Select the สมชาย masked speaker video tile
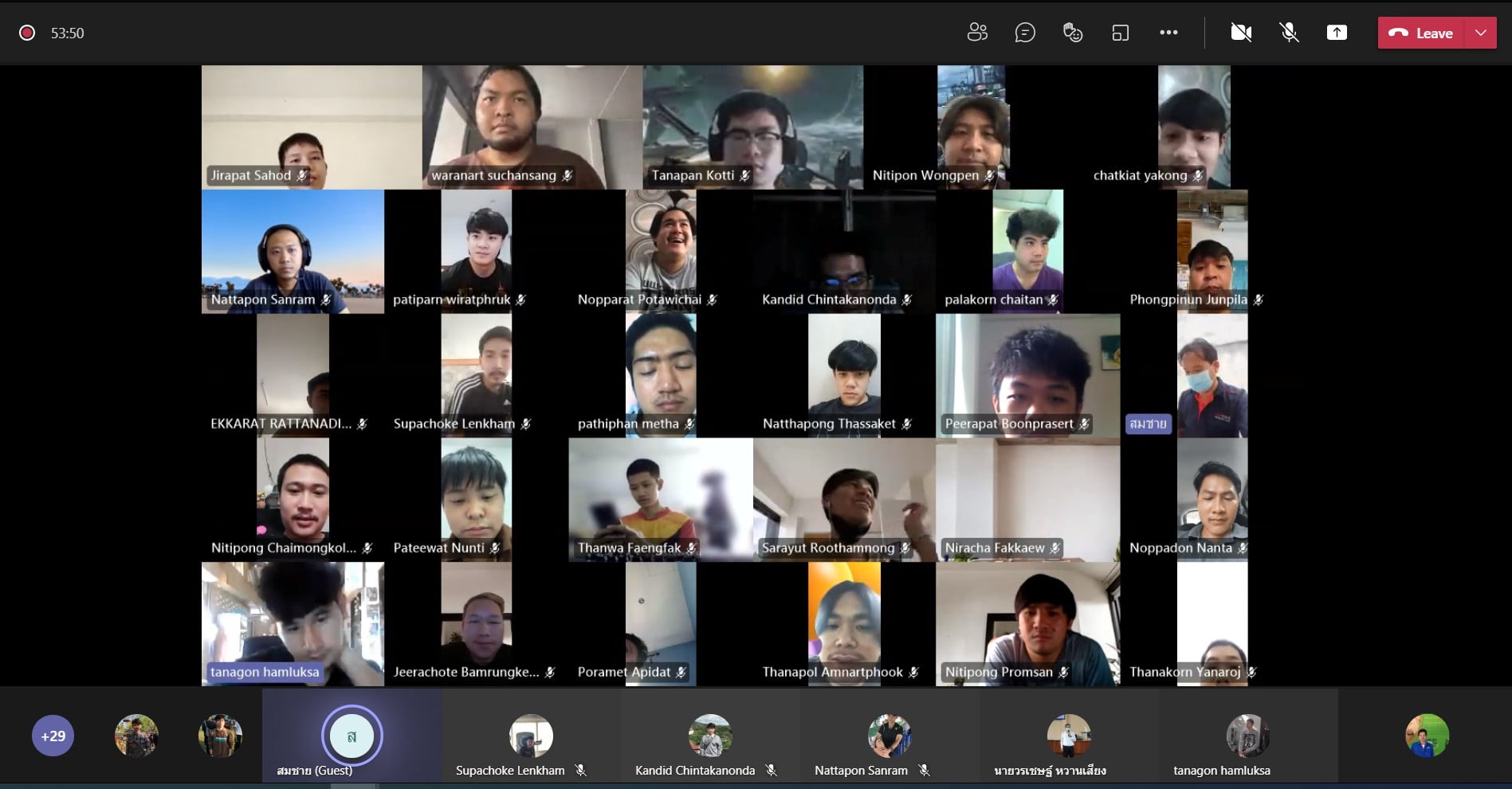This screenshot has width=1512, height=789. [x=1212, y=375]
